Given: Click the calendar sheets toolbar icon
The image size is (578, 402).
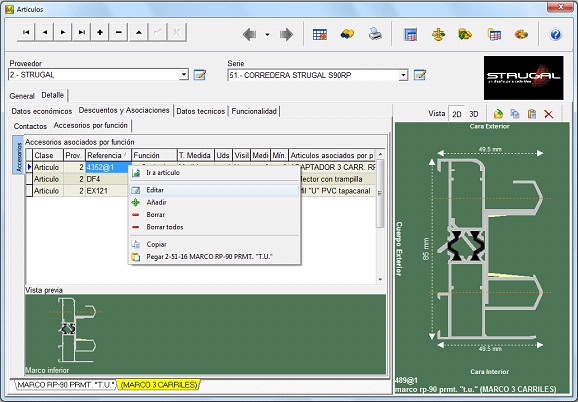Looking at the screenshot, I should (494, 34).
